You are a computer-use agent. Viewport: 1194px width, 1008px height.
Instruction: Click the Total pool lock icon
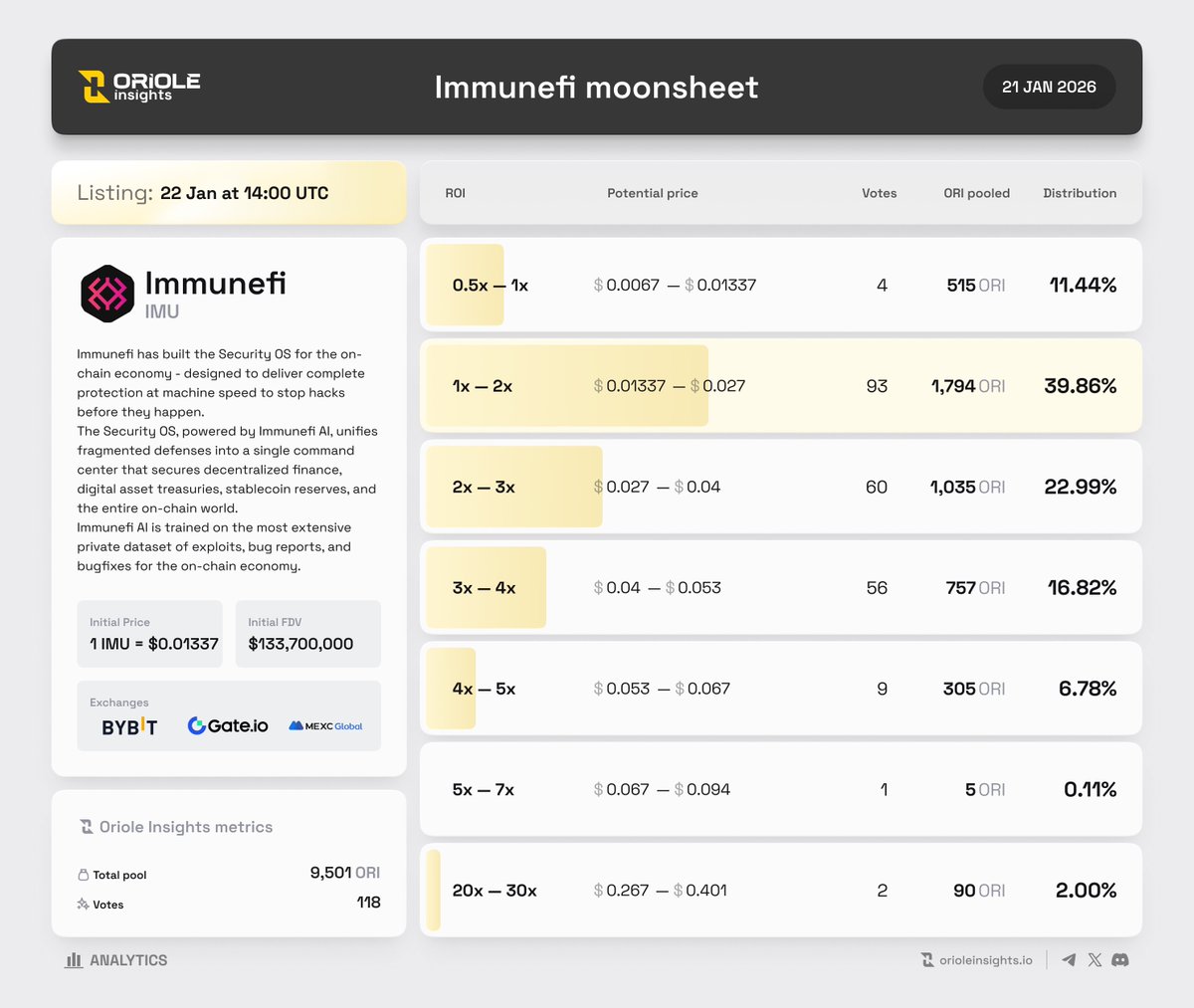coord(83,875)
